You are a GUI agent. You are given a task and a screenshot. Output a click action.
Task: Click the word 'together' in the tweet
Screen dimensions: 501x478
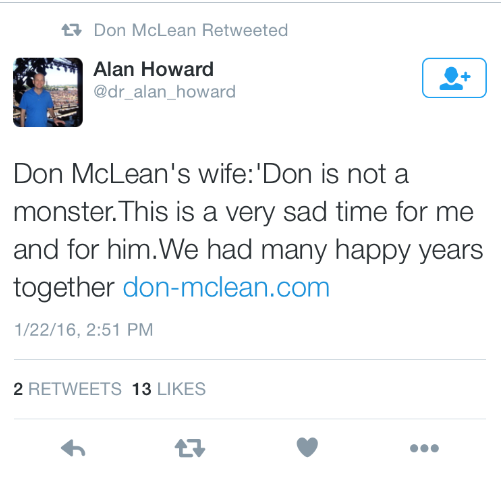pyautogui.click(x=64, y=288)
